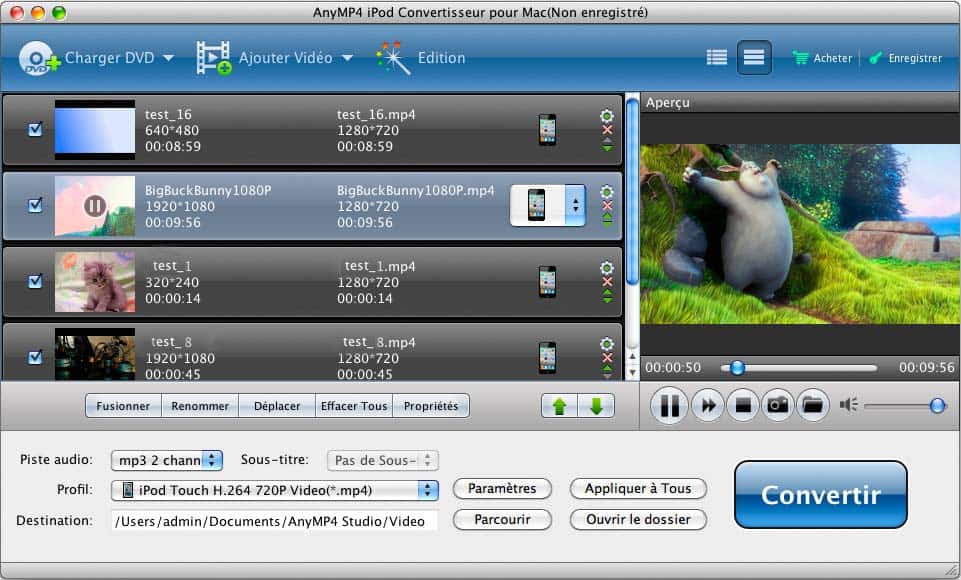Open the Sous-titre dropdown
The width and height of the screenshot is (961, 580).
(383, 460)
